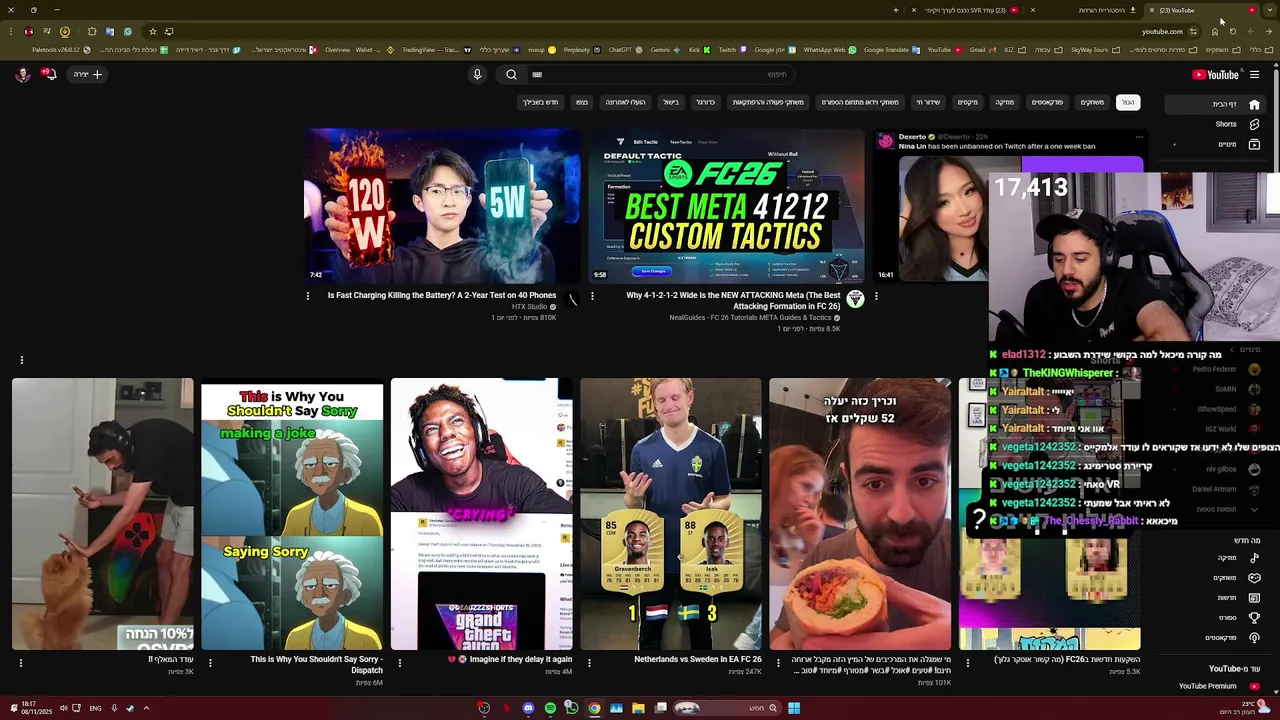Click the YouTube logo

(1215, 74)
